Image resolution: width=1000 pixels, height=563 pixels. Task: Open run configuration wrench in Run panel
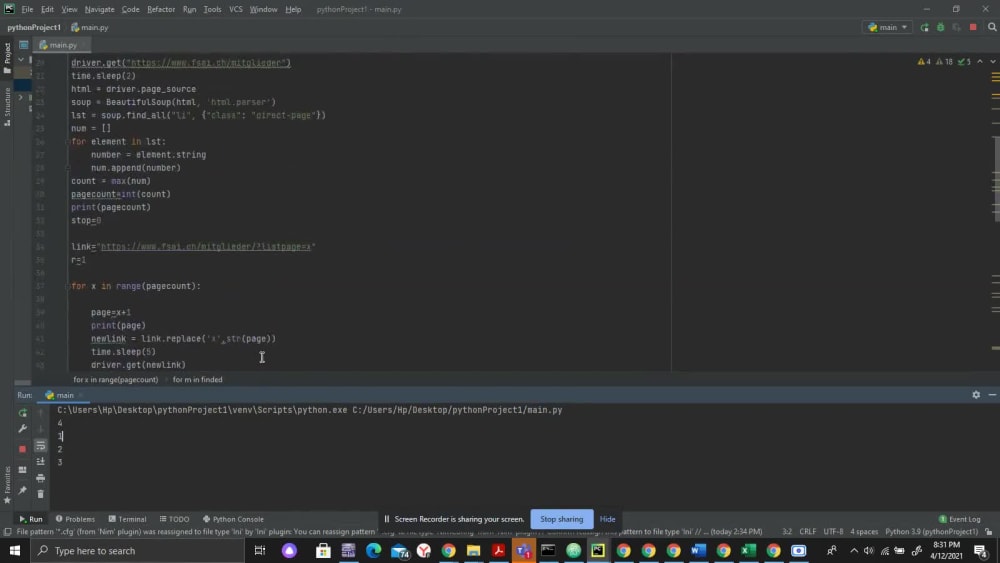point(23,428)
